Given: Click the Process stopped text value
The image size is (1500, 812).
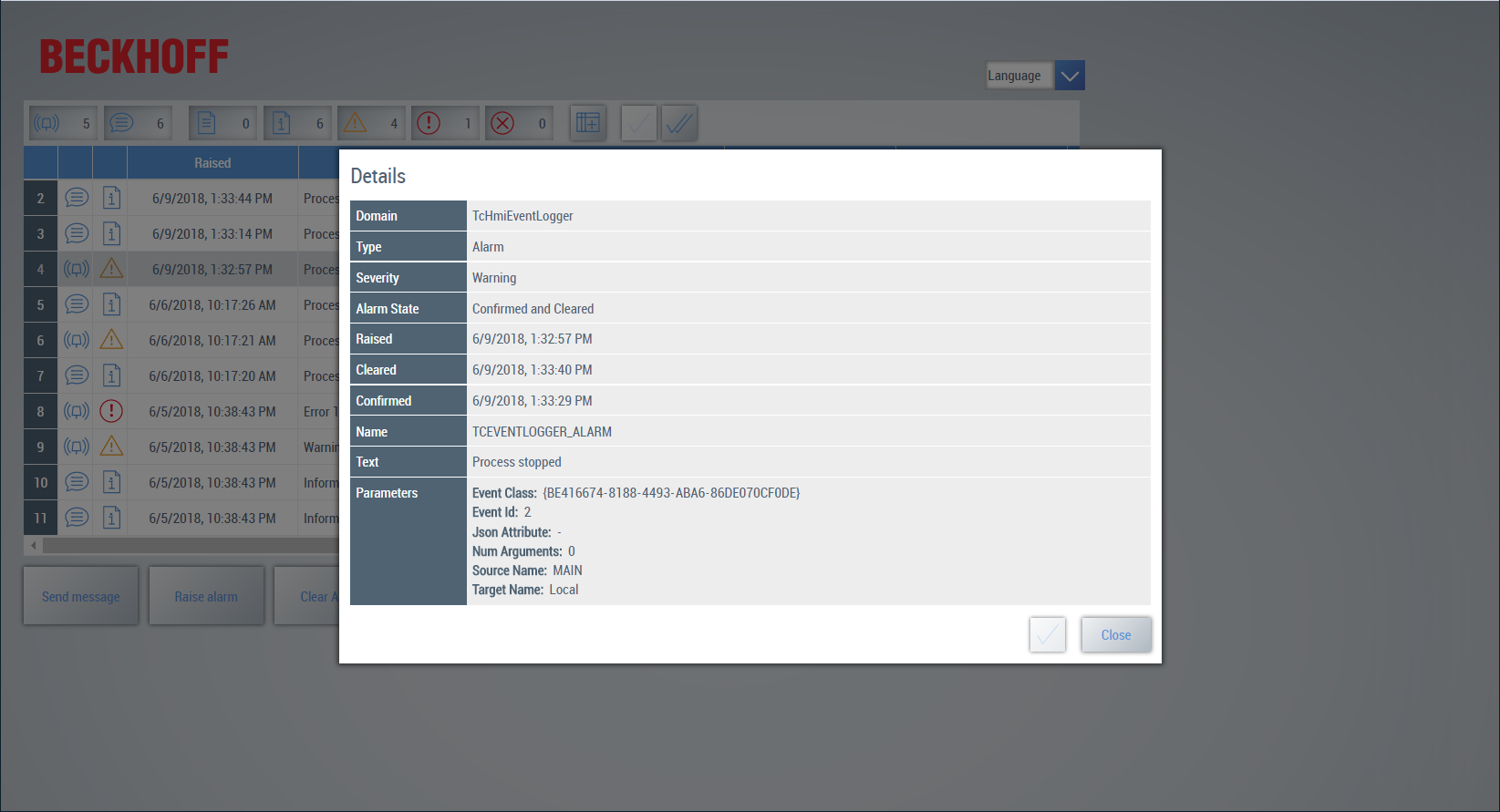Looking at the screenshot, I should 517,462.
